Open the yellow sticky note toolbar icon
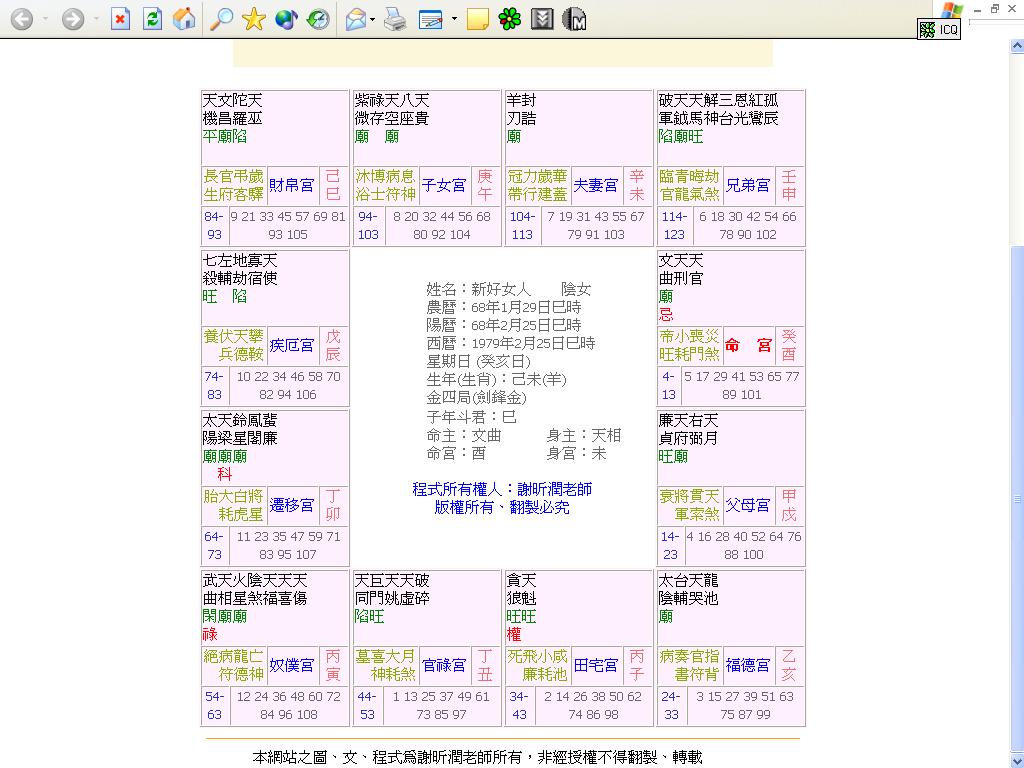The image size is (1024, 768). tap(479, 18)
